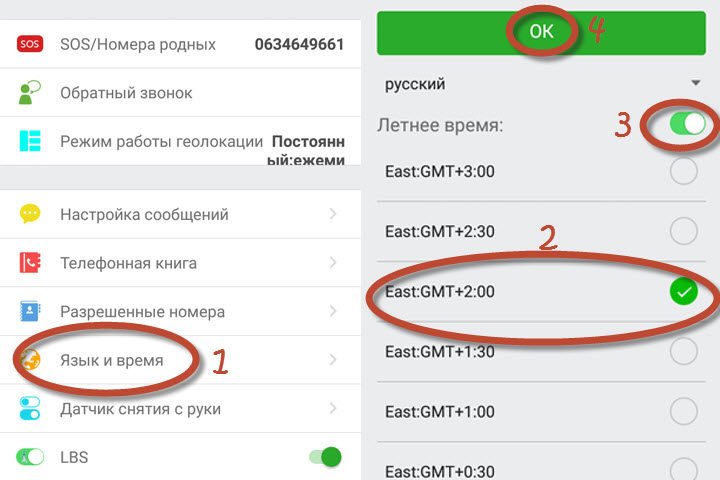Choose East:GMT+1:00 time zone radio
Screen dimensions: 720x480
(683, 412)
